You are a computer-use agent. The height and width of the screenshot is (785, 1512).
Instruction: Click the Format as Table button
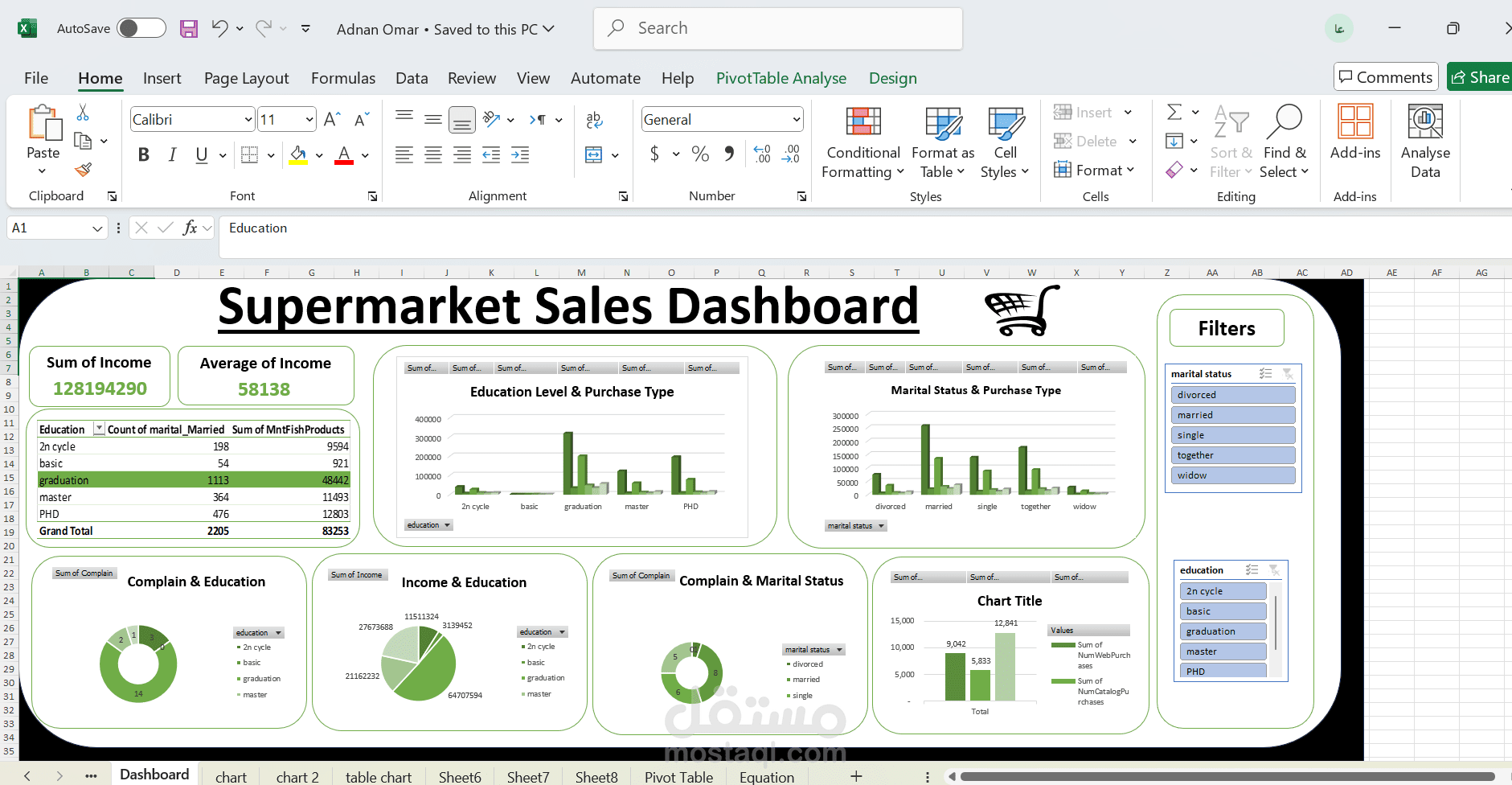[943, 142]
